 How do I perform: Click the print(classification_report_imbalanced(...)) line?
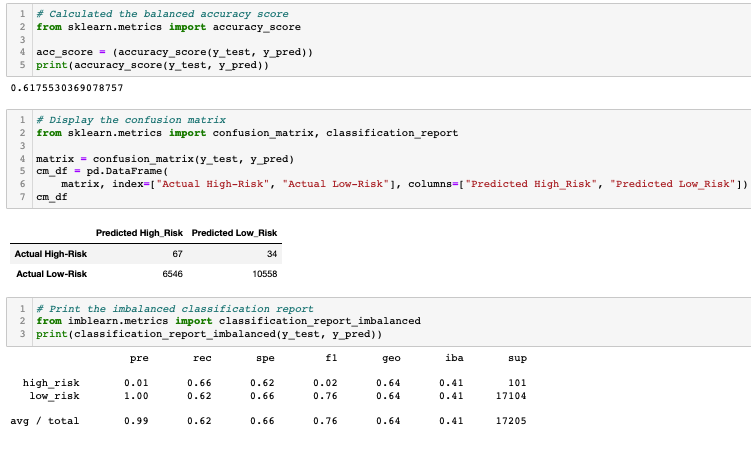tap(209, 334)
